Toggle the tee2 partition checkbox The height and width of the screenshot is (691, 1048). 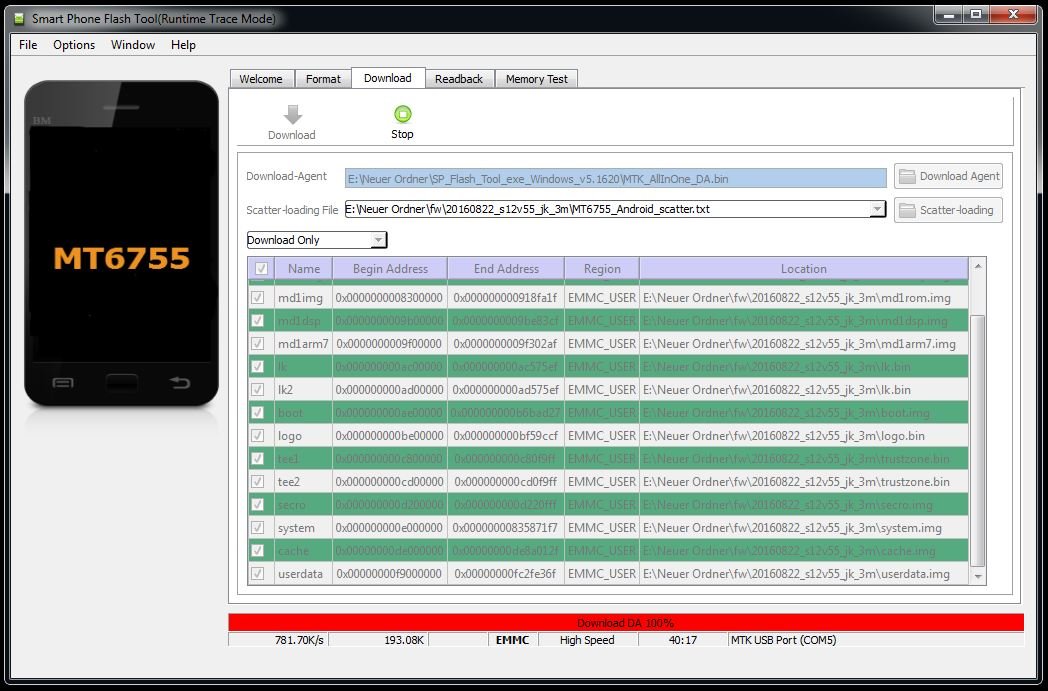coord(257,482)
